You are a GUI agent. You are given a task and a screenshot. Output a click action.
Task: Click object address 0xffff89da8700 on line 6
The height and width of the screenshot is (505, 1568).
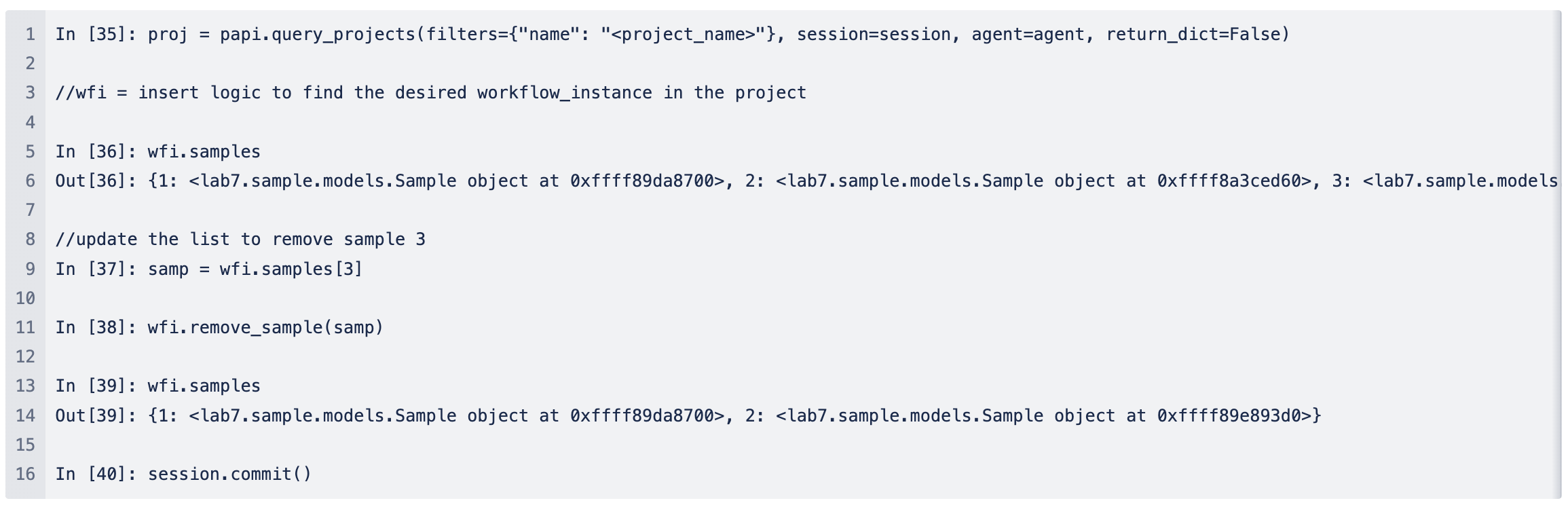coord(642,181)
